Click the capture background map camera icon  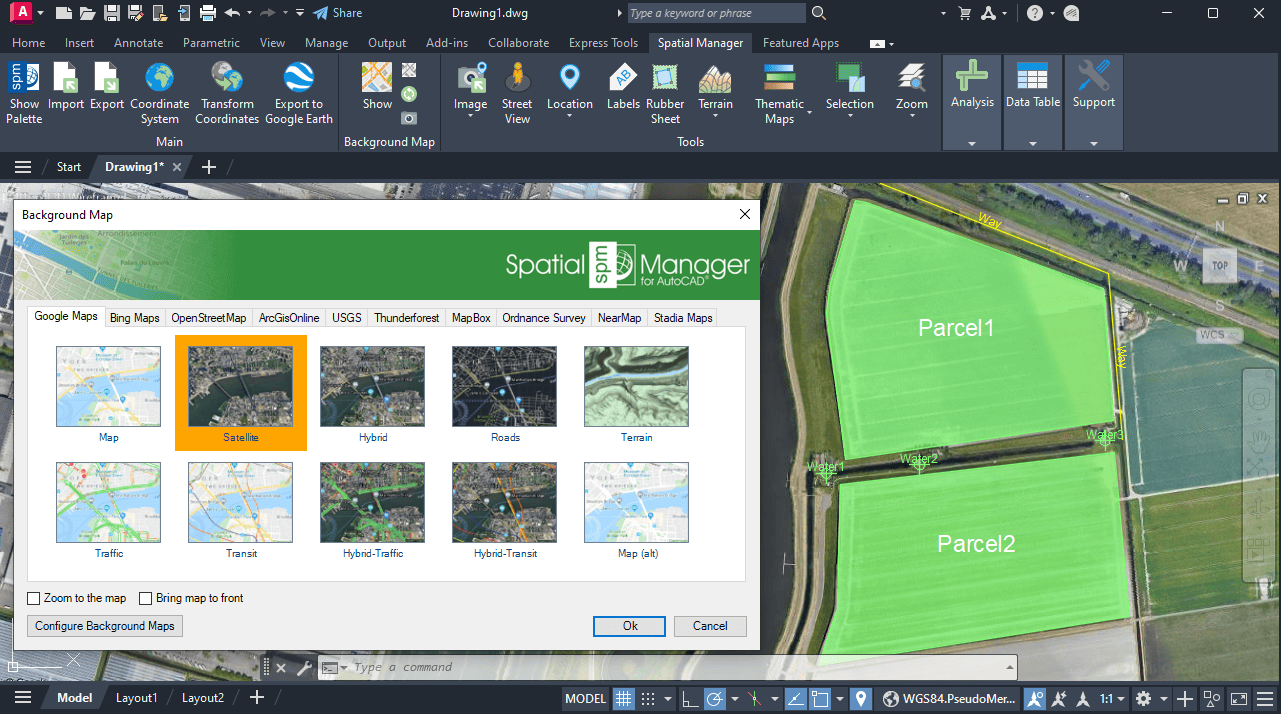pos(409,118)
